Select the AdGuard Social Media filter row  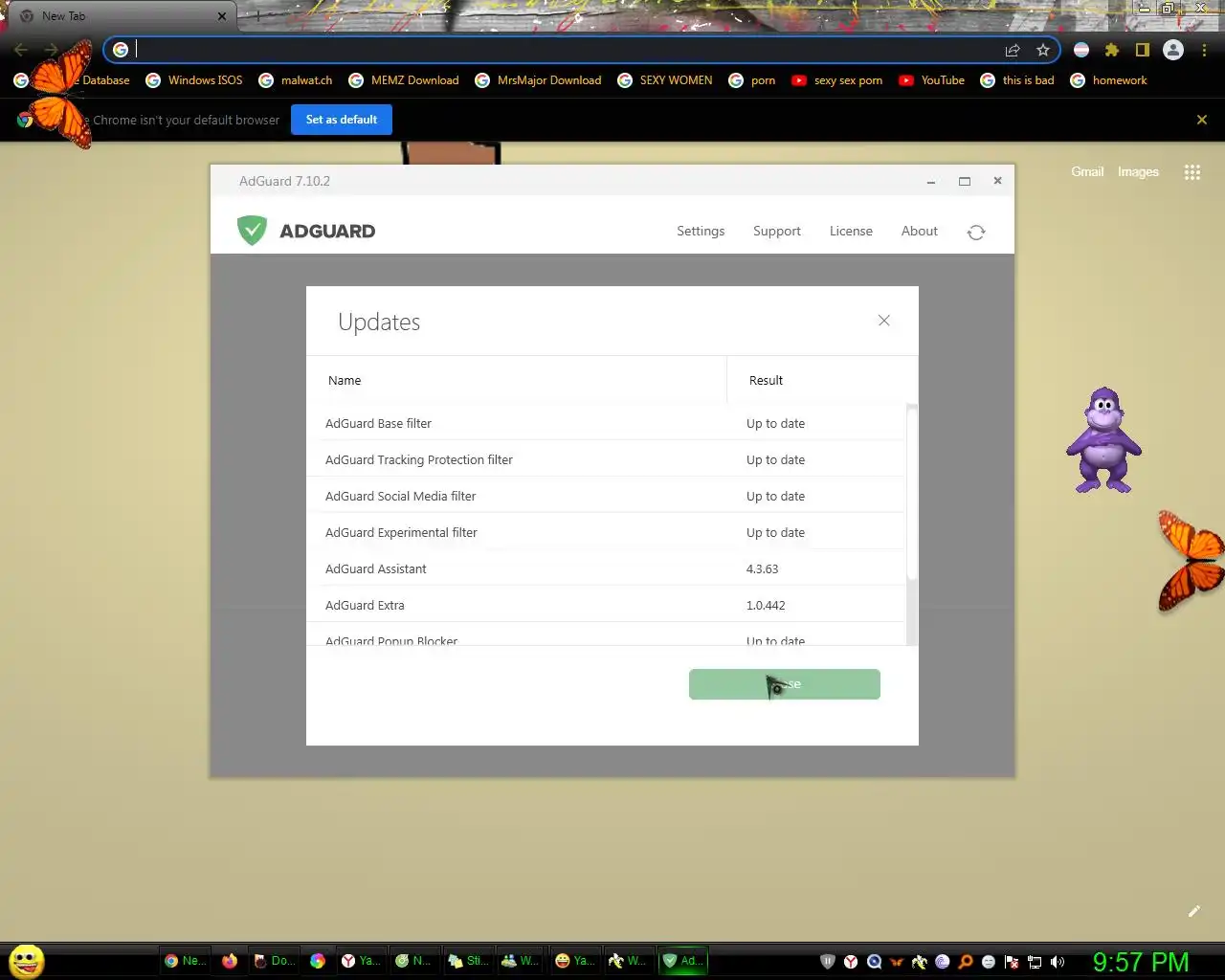606,496
